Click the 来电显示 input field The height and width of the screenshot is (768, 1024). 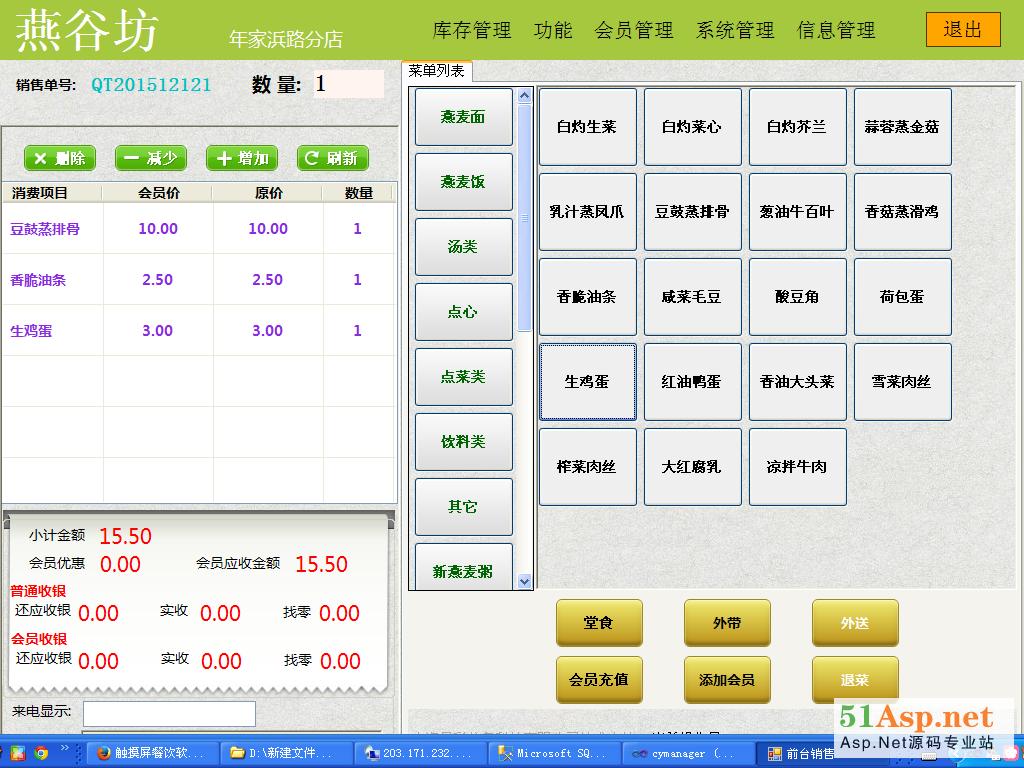(x=169, y=714)
